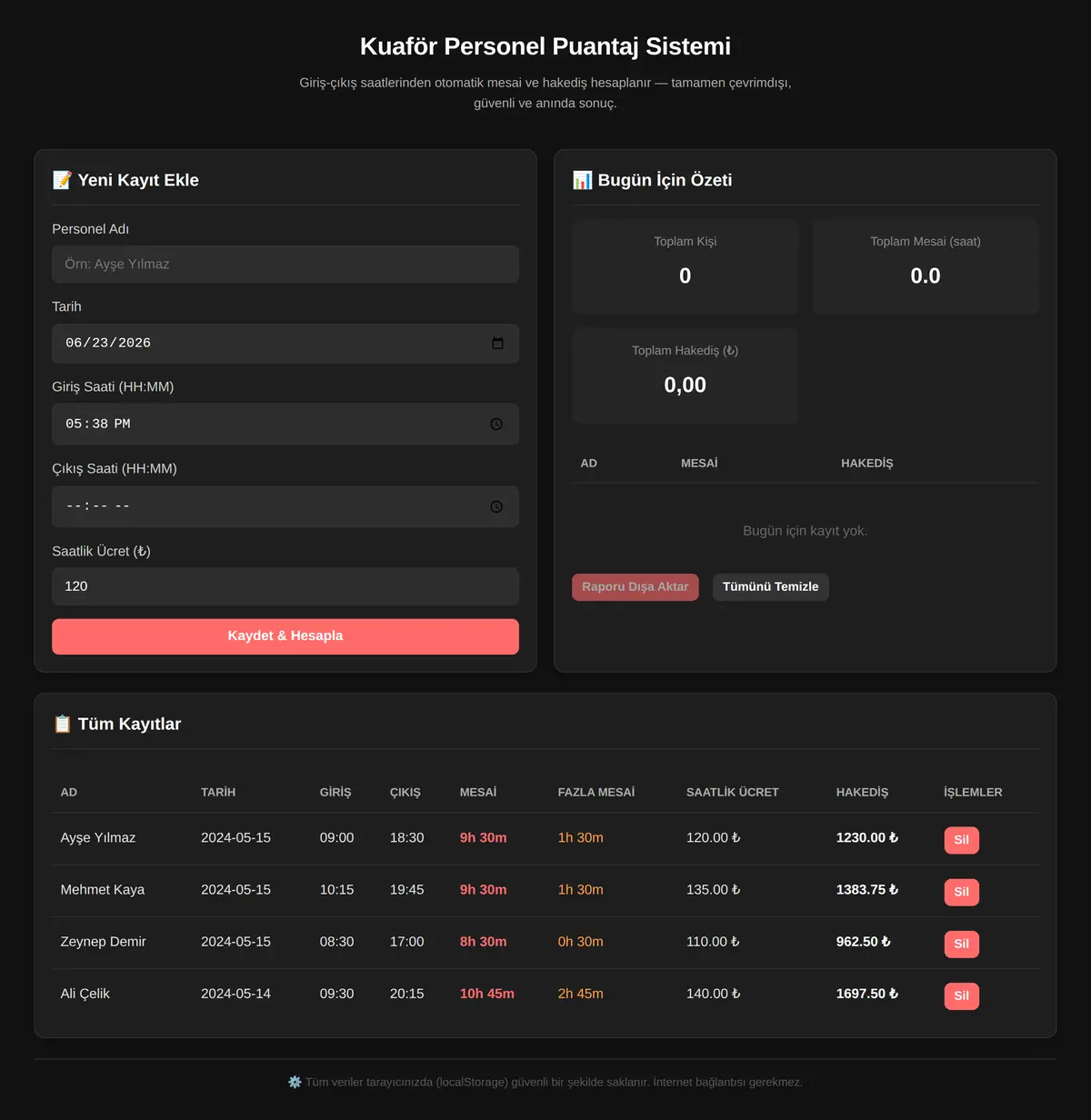Delete Zeynep Demir record with Sil
This screenshot has height=1120, width=1091.
point(962,944)
